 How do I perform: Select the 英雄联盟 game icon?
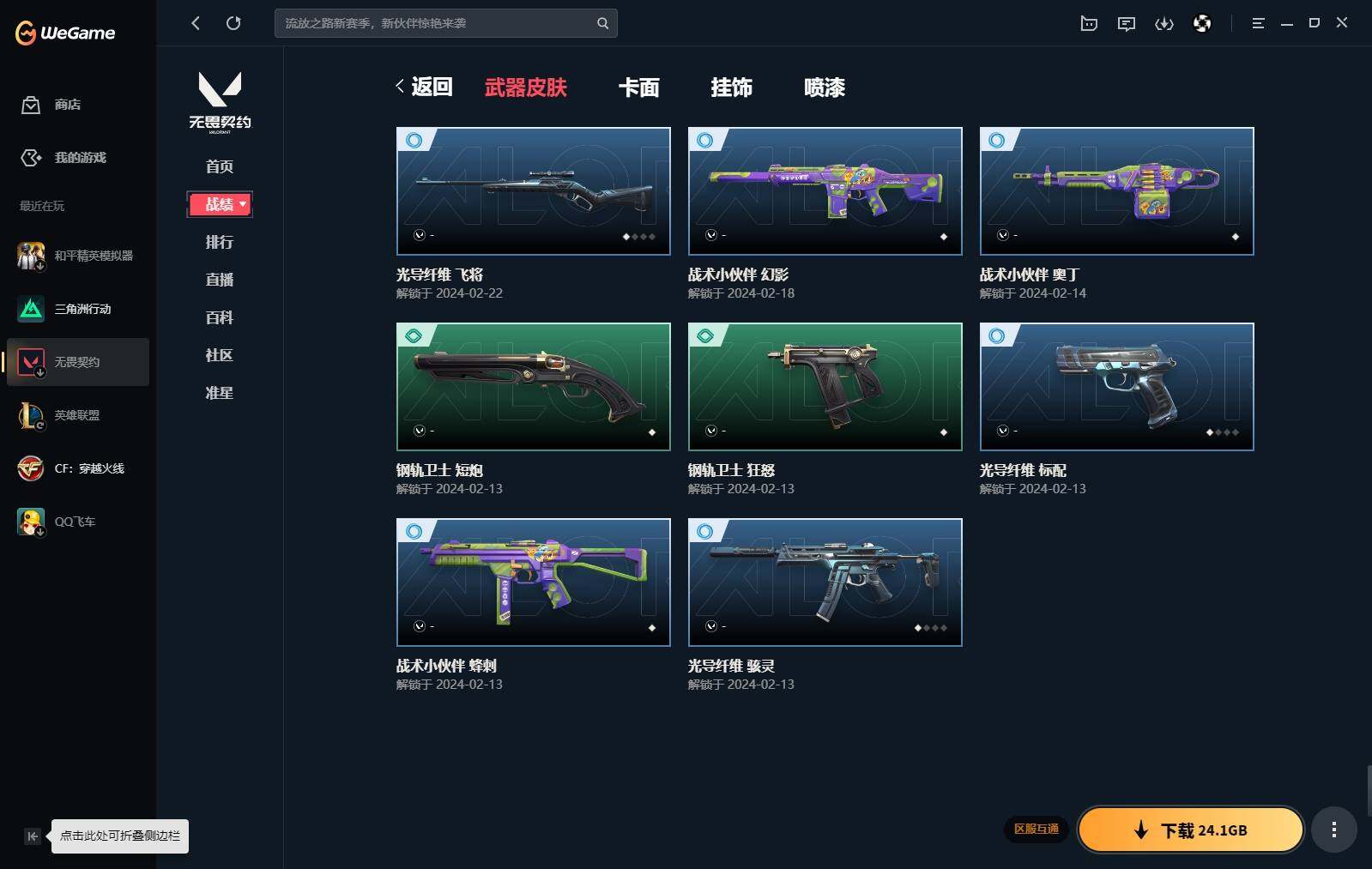pyautogui.click(x=31, y=415)
